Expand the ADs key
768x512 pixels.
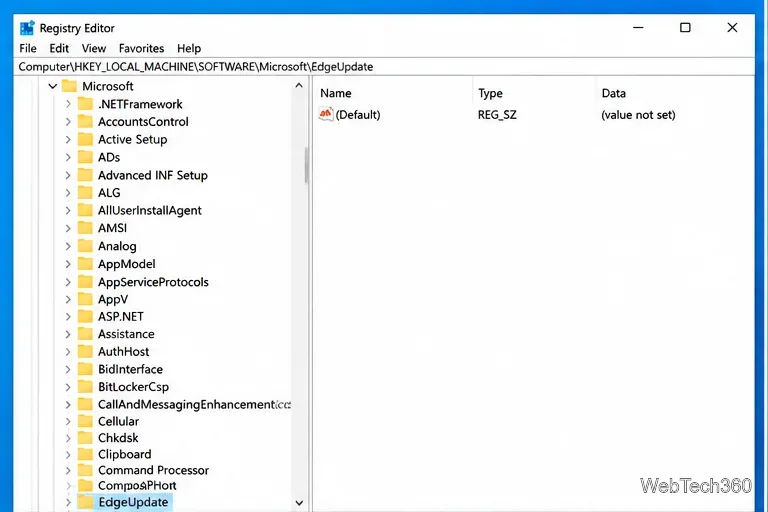[x=68, y=157]
